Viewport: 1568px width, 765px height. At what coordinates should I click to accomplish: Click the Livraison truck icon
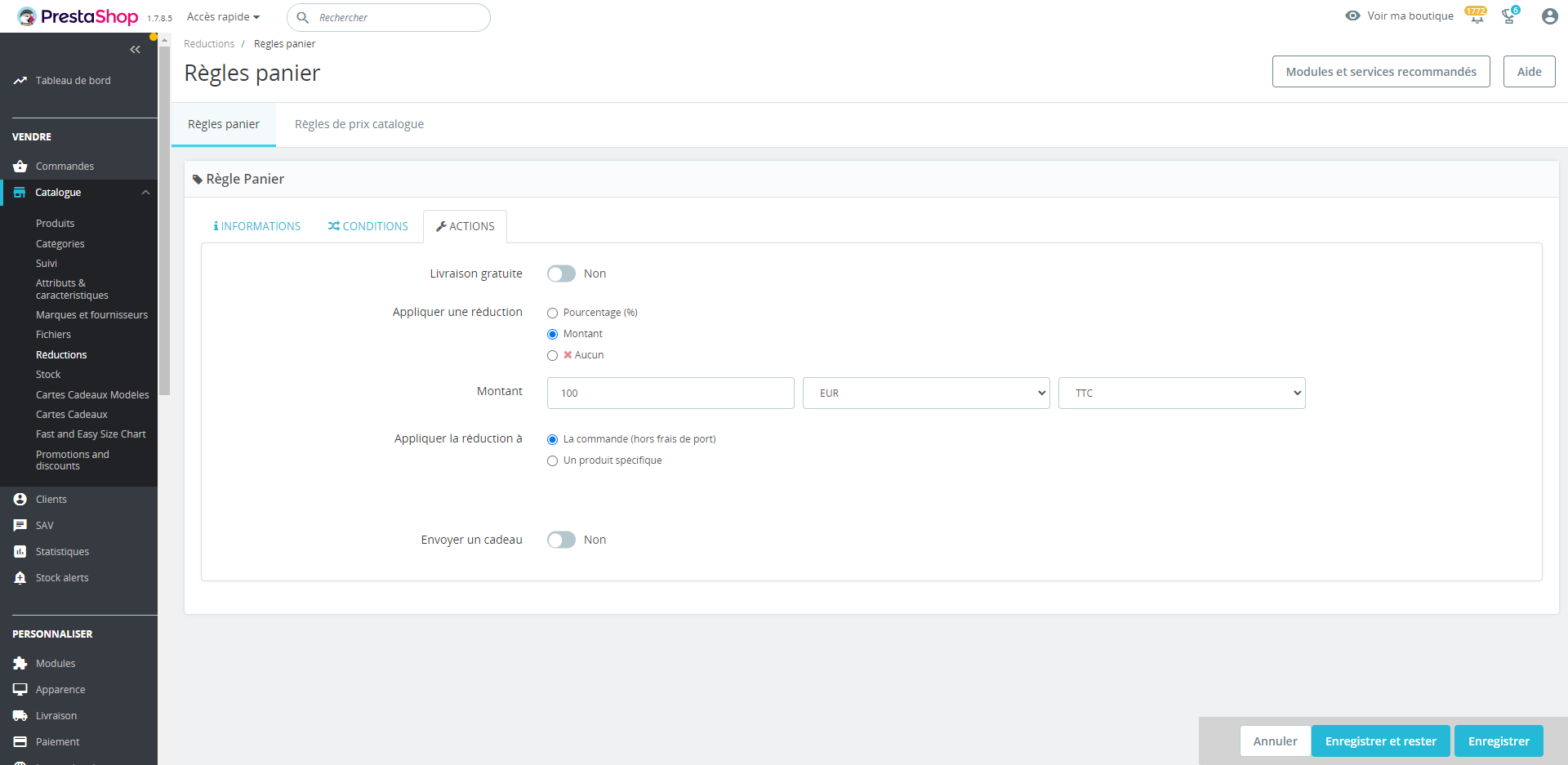coord(20,716)
